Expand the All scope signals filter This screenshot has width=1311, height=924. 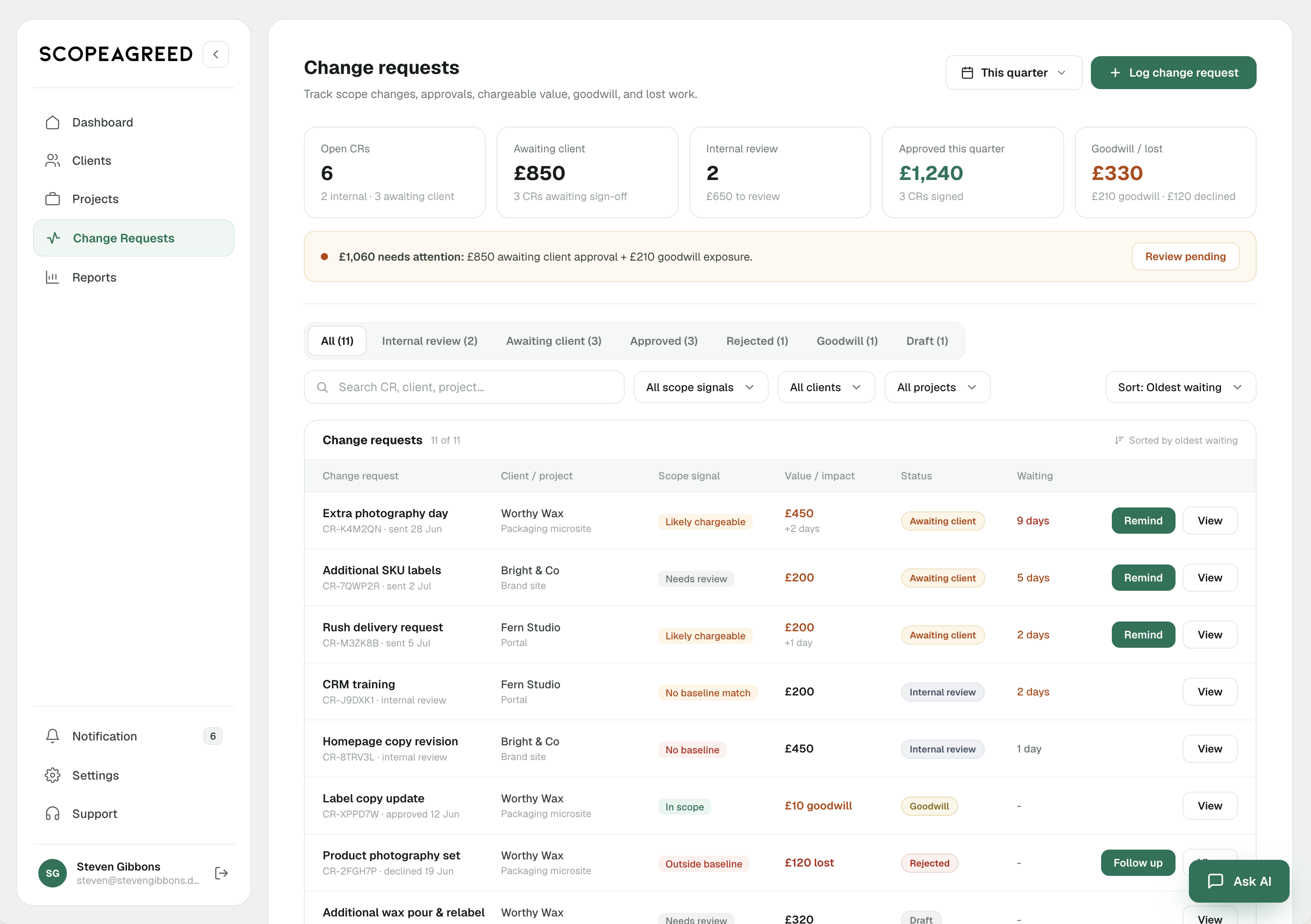coord(701,387)
